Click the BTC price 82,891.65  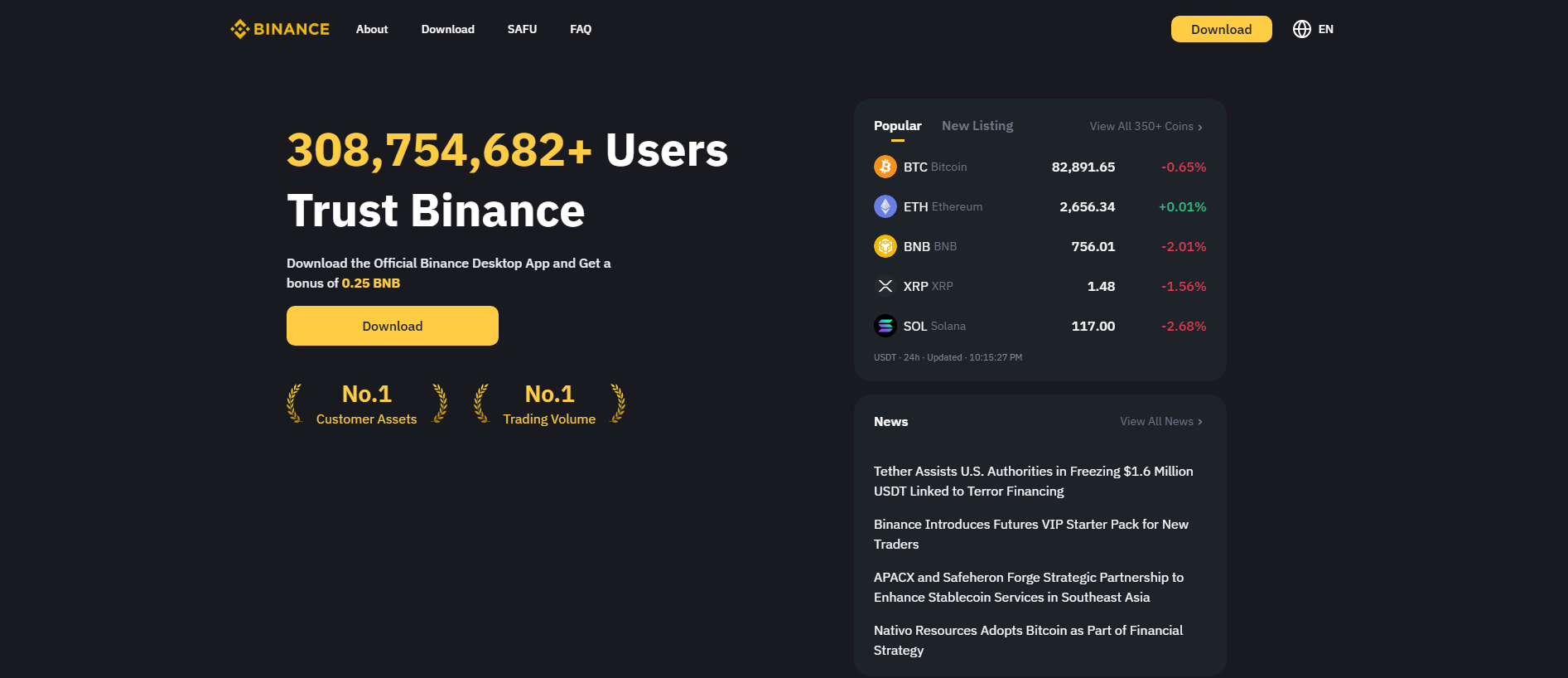pos(1083,167)
